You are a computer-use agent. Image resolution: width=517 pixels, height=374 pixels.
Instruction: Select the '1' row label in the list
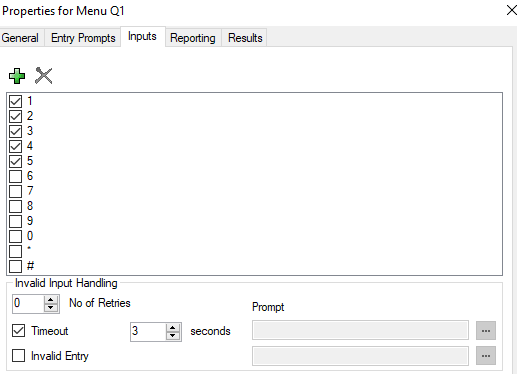[x=30, y=101]
